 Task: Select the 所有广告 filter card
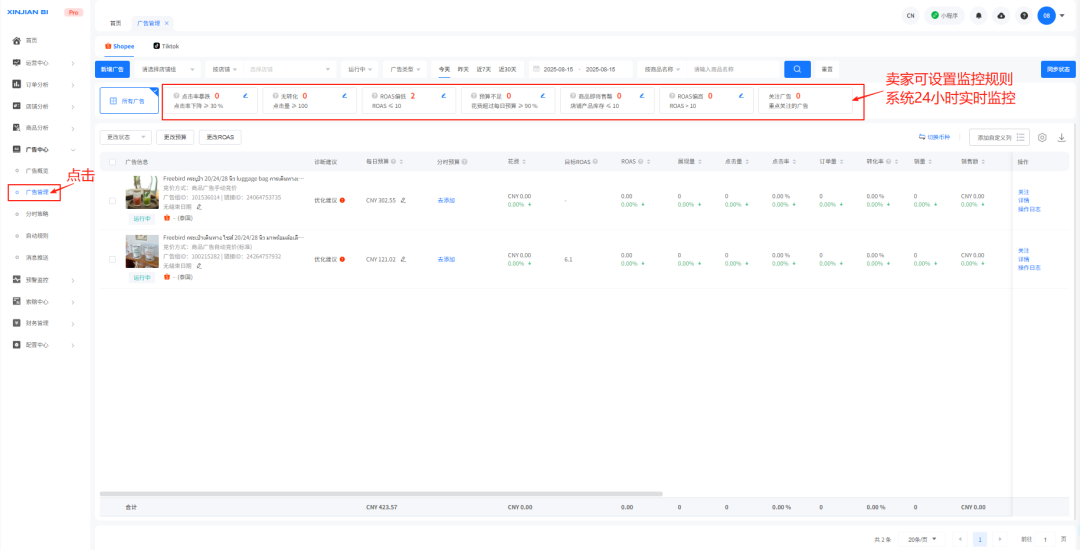(x=129, y=101)
